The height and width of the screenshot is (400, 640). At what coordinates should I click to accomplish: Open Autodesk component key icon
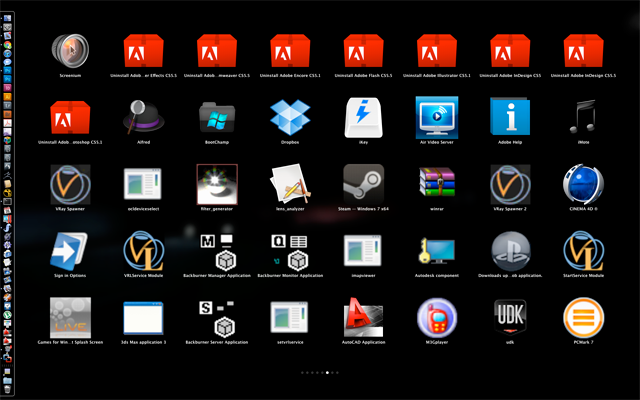coord(437,251)
